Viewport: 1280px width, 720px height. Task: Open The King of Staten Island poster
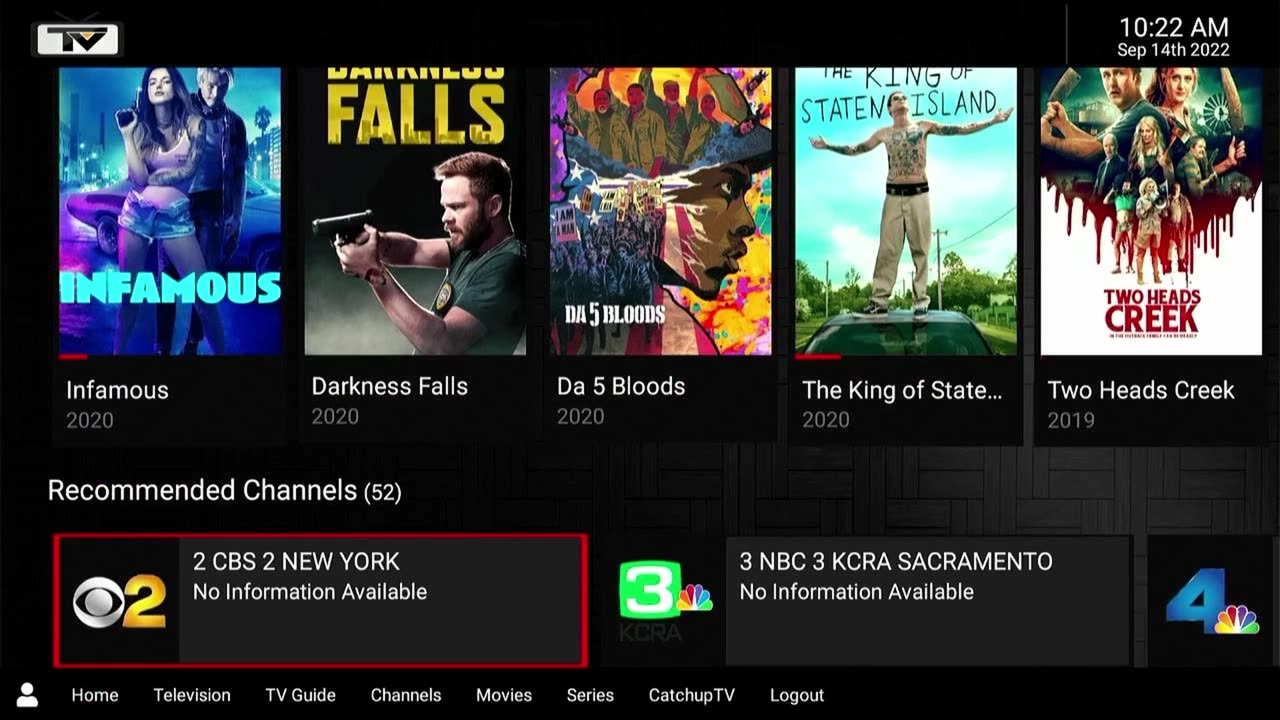[x=906, y=211]
